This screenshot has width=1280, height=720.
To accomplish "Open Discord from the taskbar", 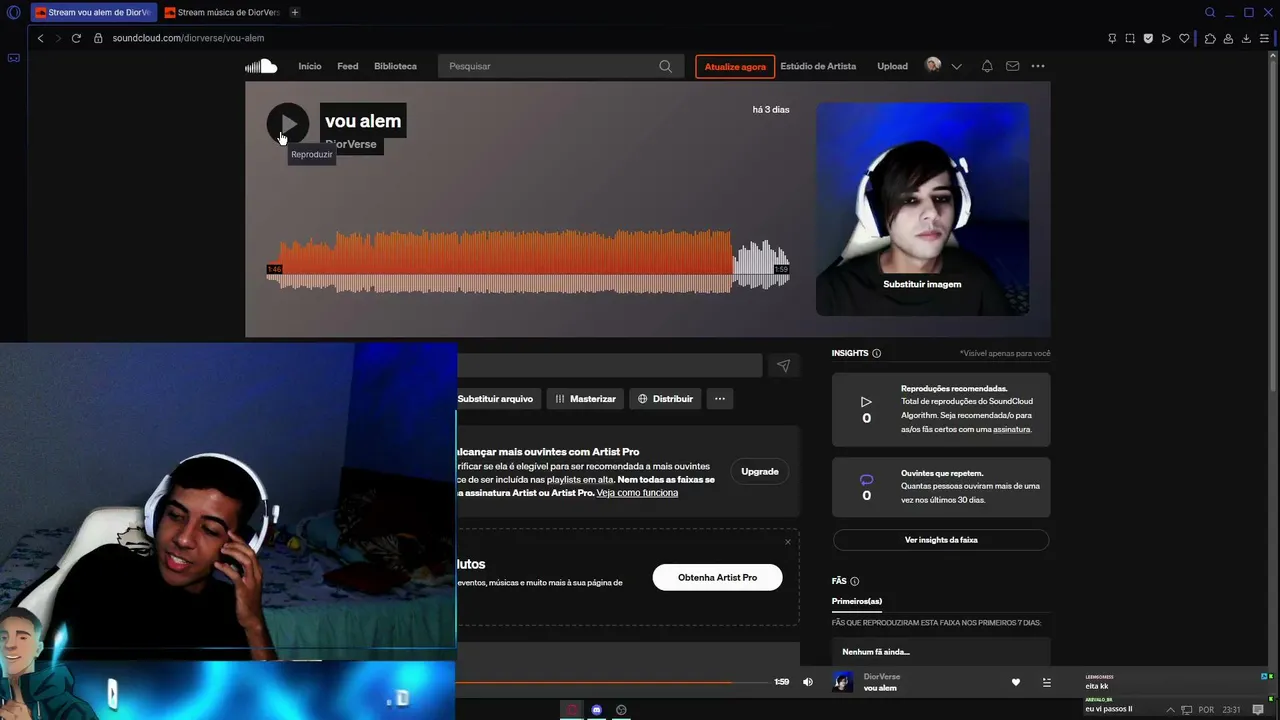I will click(x=597, y=710).
